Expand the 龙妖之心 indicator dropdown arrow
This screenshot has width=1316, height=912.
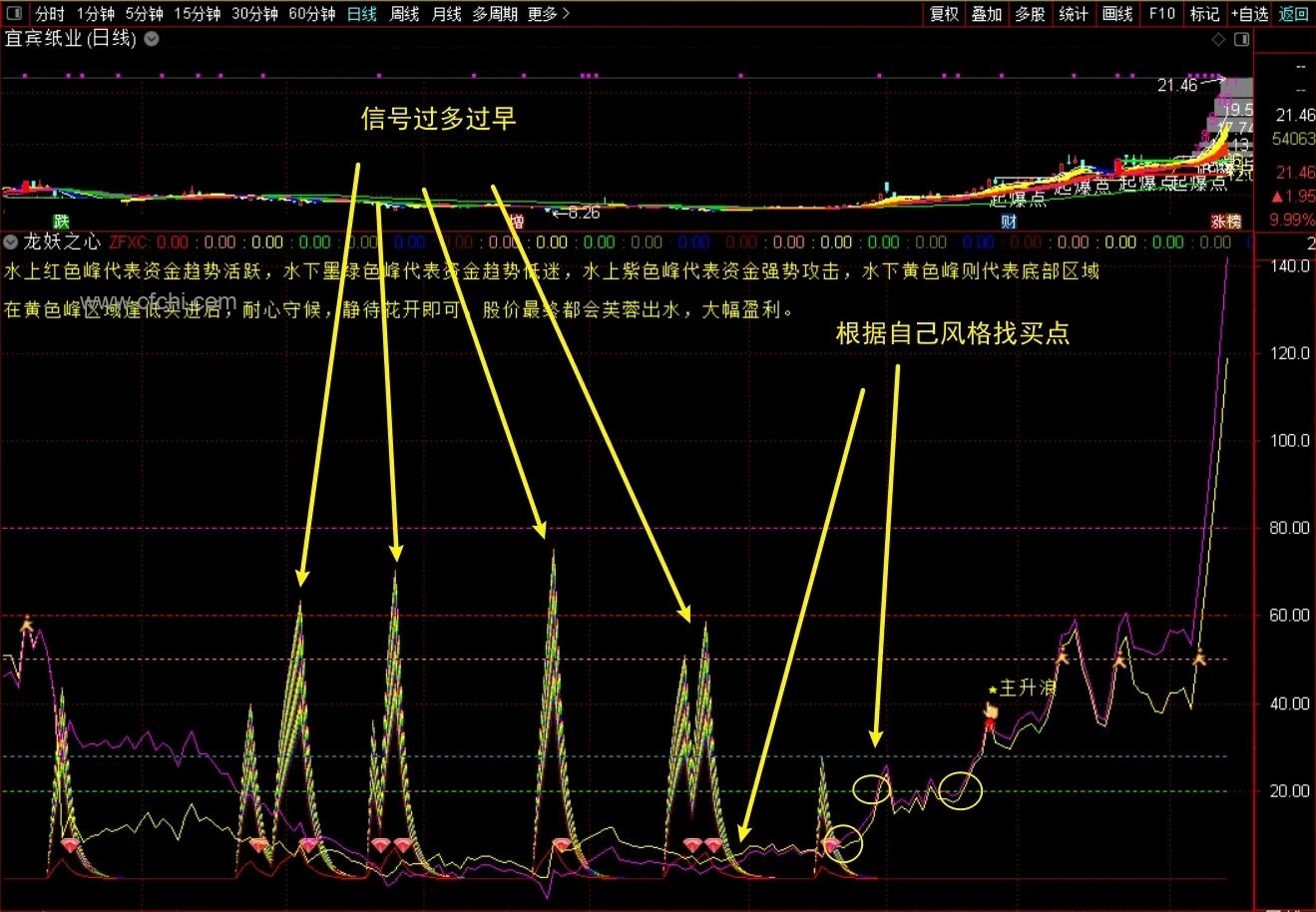(11, 241)
